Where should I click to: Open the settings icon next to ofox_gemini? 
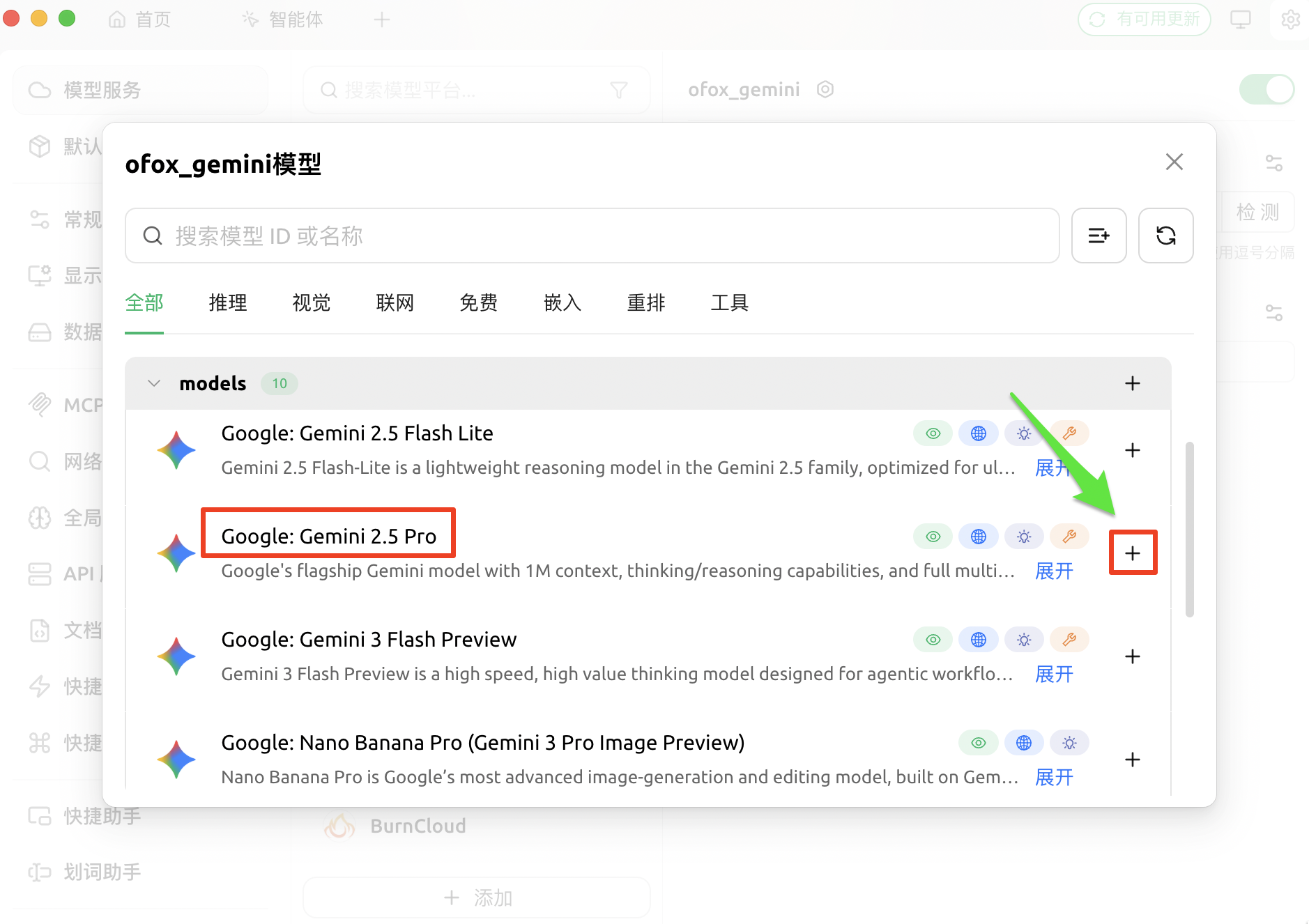click(x=825, y=89)
